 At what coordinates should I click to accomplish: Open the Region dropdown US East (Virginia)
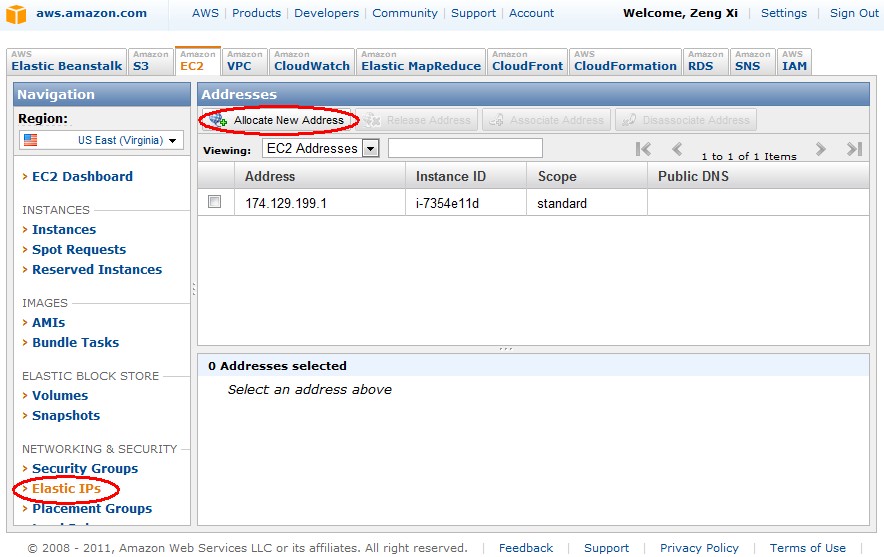pos(101,140)
